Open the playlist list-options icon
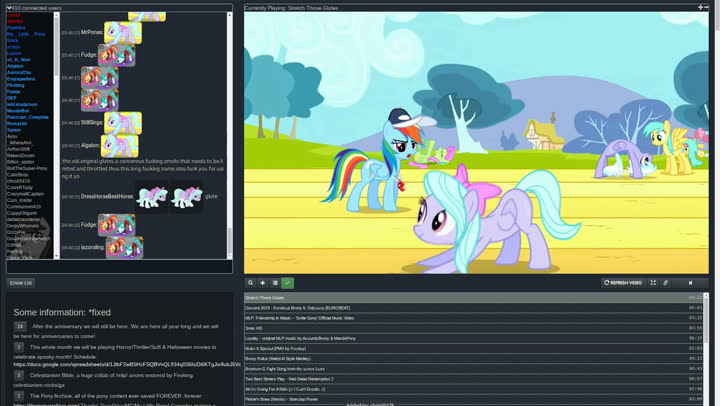The width and height of the screenshot is (720, 406). 275,283
